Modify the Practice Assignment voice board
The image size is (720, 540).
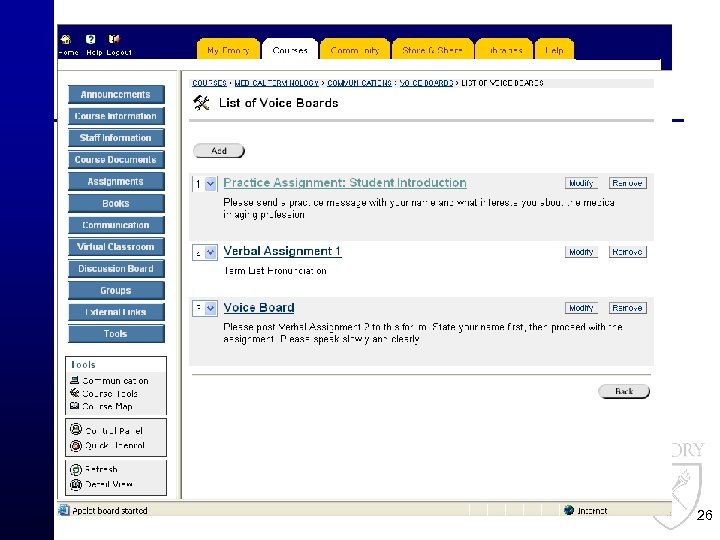pyautogui.click(x=581, y=183)
